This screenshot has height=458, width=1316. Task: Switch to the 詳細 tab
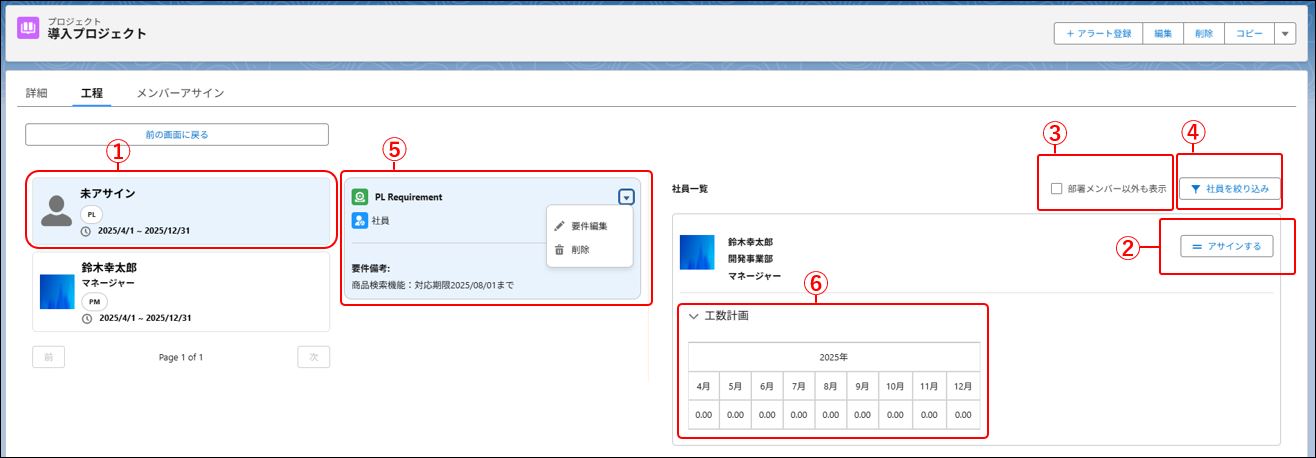pyautogui.click(x=36, y=93)
